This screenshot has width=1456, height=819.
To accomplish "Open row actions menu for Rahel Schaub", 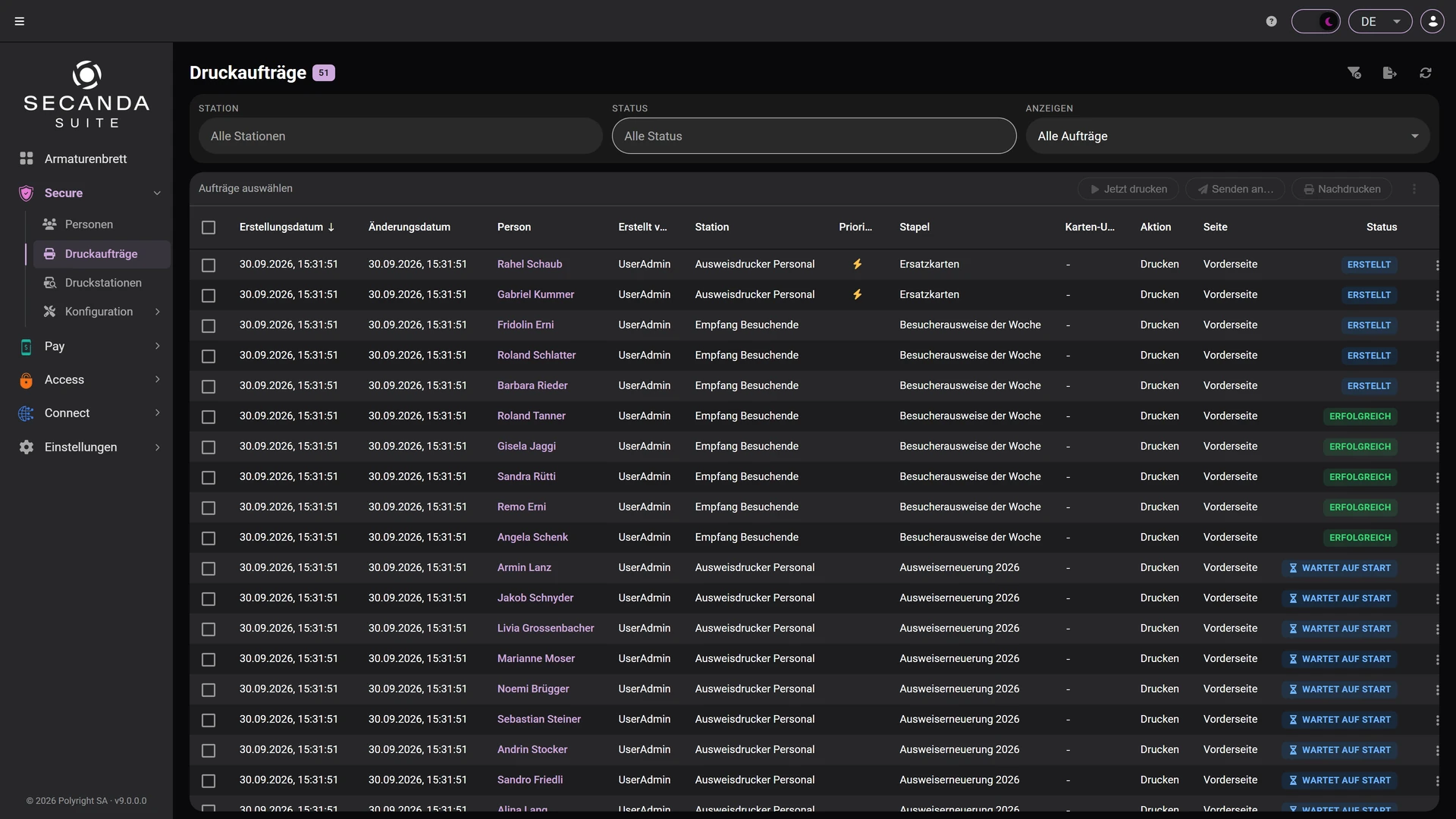I will tap(1437, 265).
